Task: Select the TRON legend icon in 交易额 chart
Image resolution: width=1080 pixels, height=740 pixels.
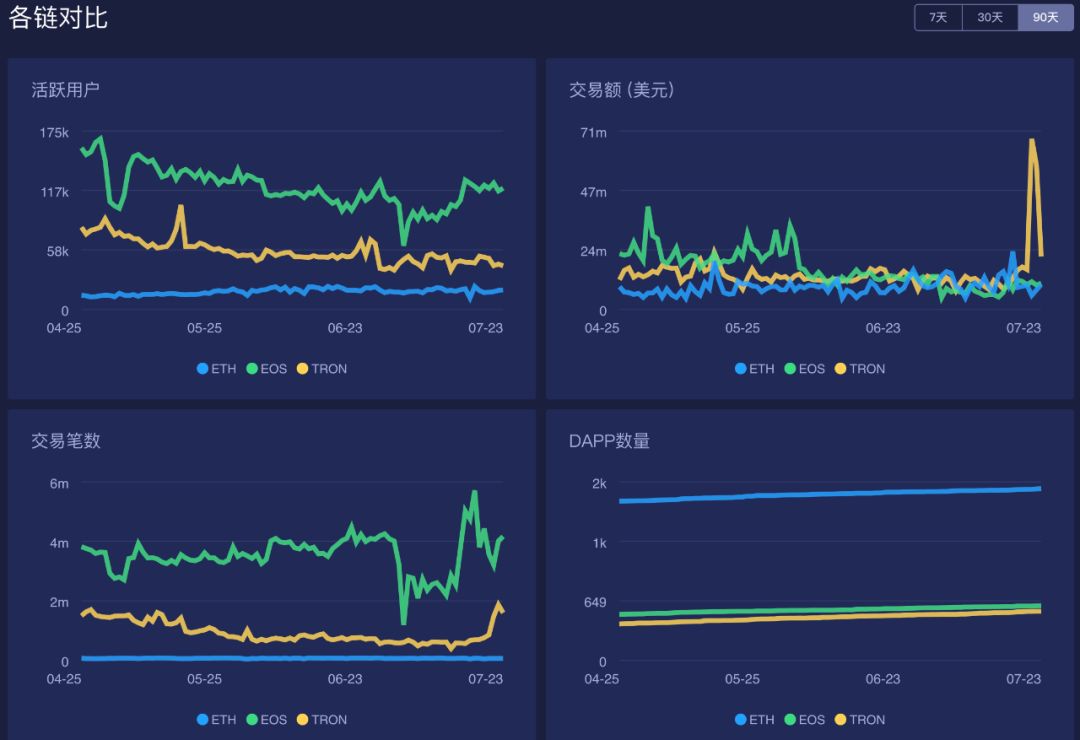Action: point(840,368)
